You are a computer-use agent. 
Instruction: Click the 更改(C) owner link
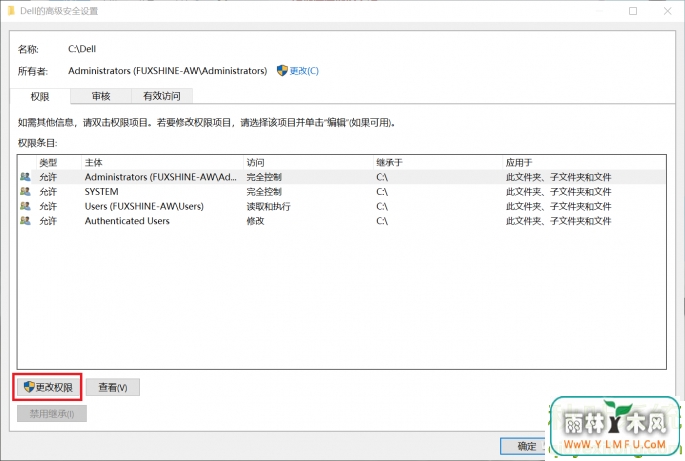[304, 71]
